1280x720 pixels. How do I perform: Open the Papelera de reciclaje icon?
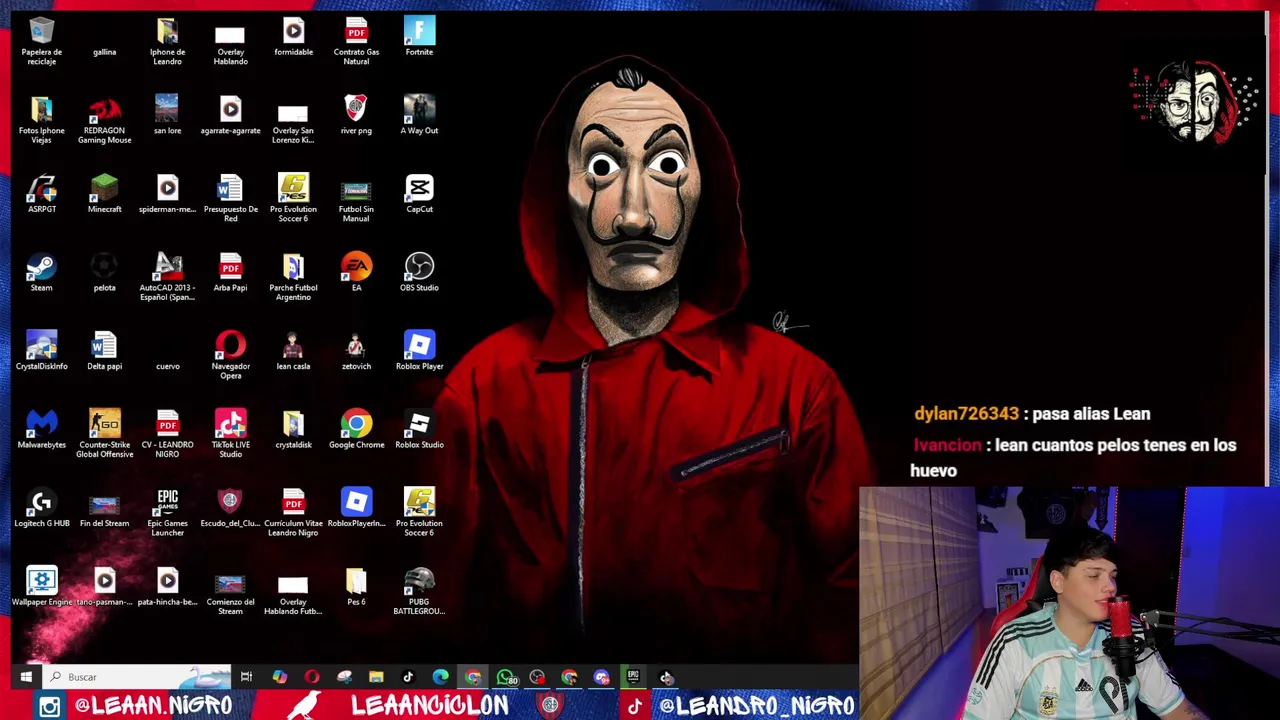pyautogui.click(x=41, y=42)
